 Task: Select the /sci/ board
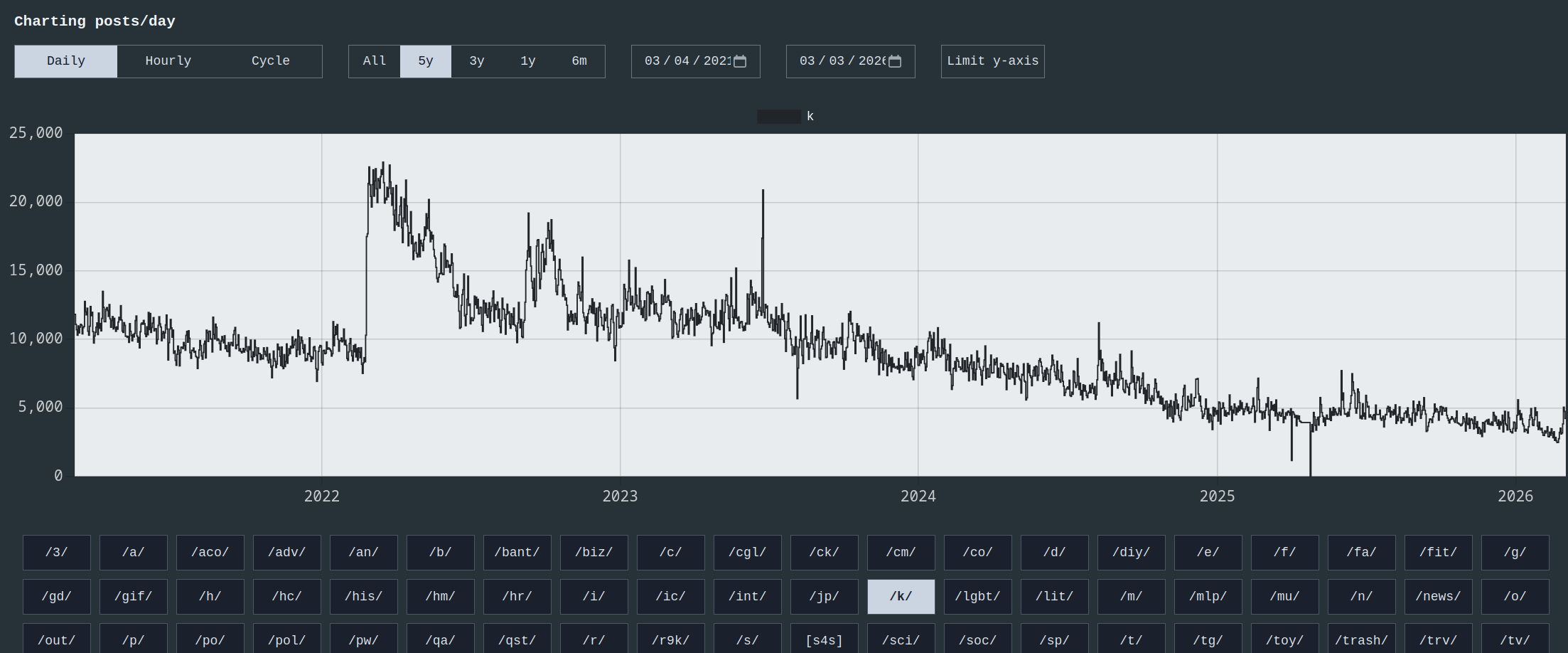(x=901, y=639)
